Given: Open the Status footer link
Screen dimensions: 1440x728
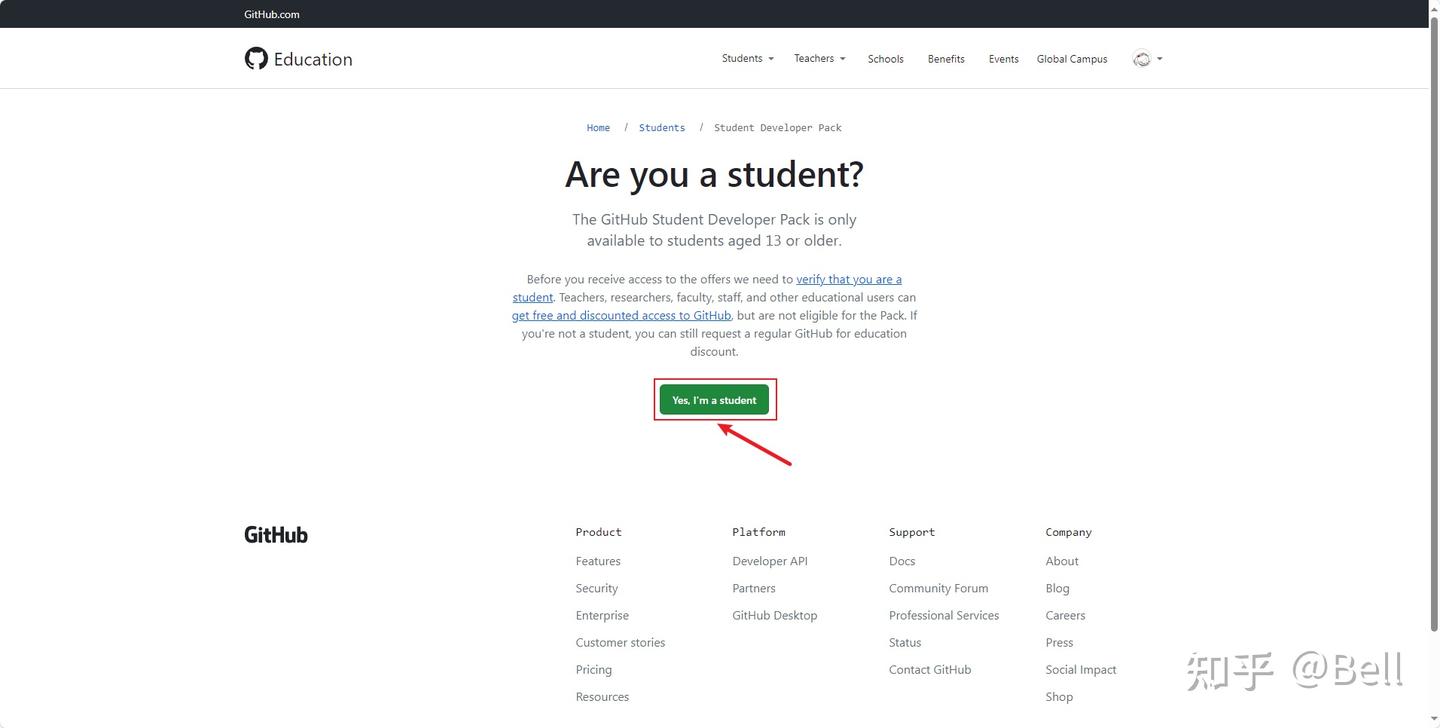Looking at the screenshot, I should [x=905, y=642].
